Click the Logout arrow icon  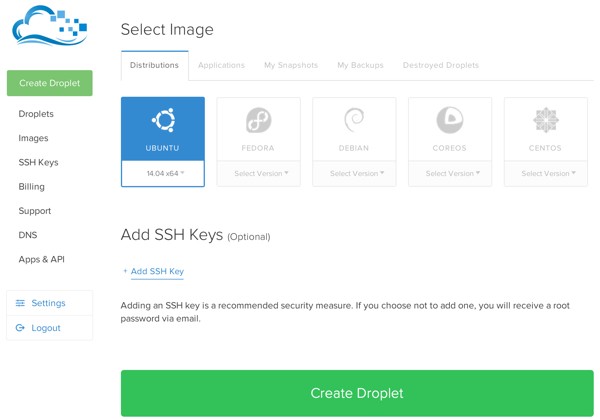20,328
